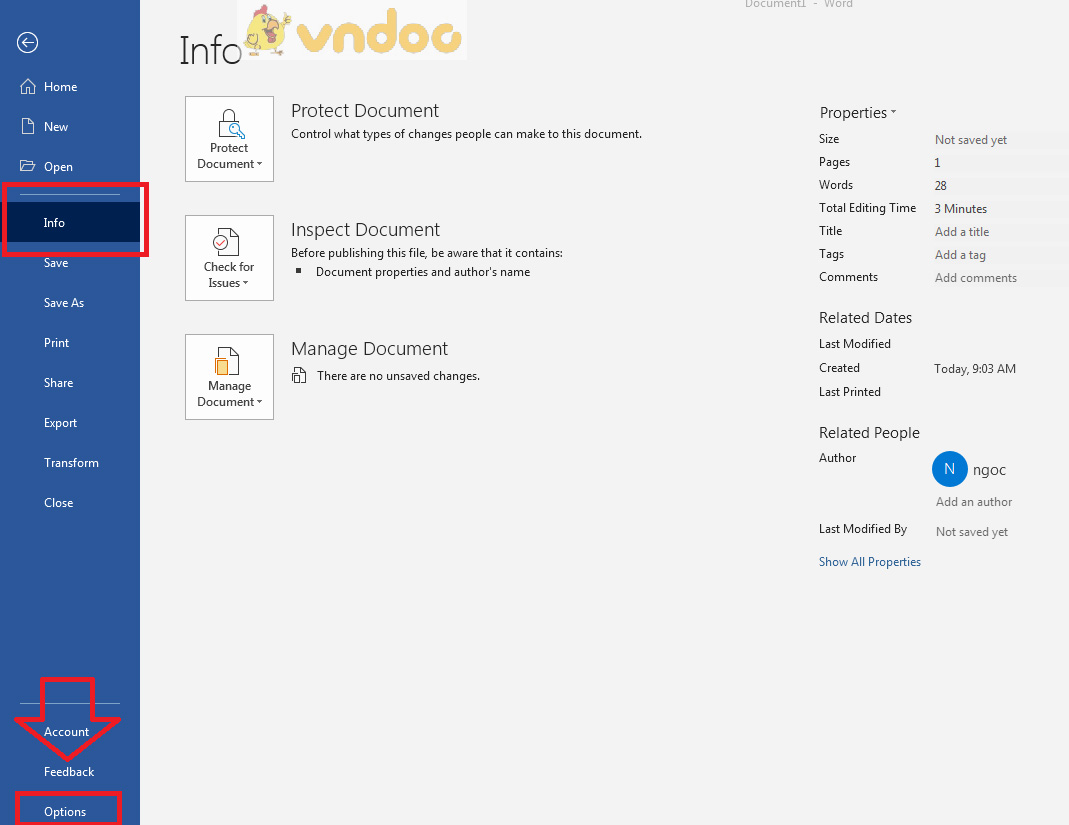Select Save As in the sidebar
Image resolution: width=1069 pixels, height=825 pixels.
tap(64, 303)
